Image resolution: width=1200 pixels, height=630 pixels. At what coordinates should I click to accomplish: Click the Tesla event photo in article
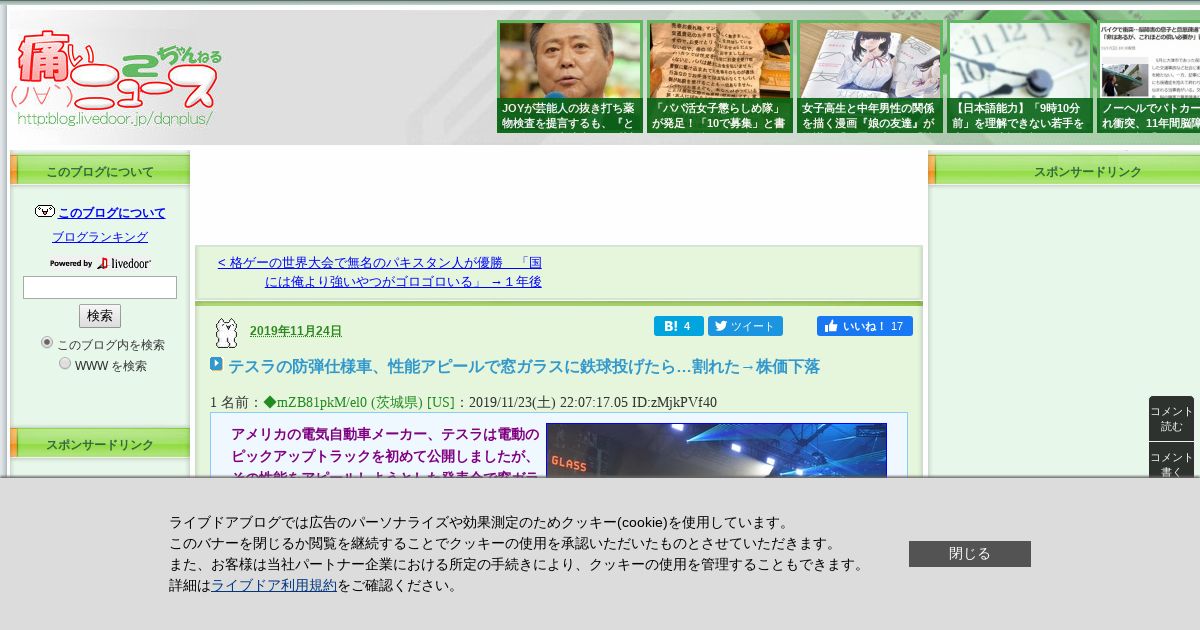coord(716,450)
